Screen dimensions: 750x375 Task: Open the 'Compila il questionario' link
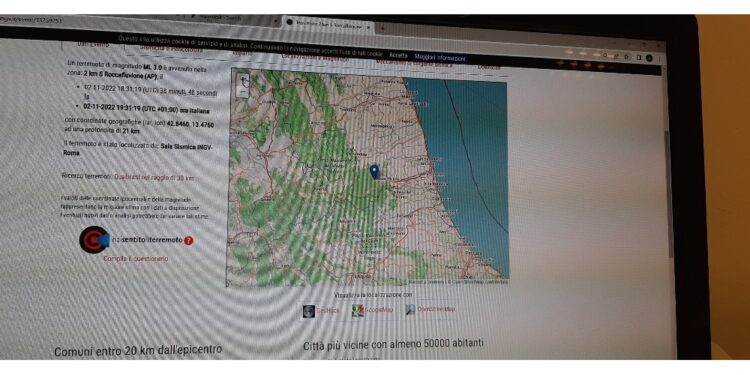[x=136, y=258]
